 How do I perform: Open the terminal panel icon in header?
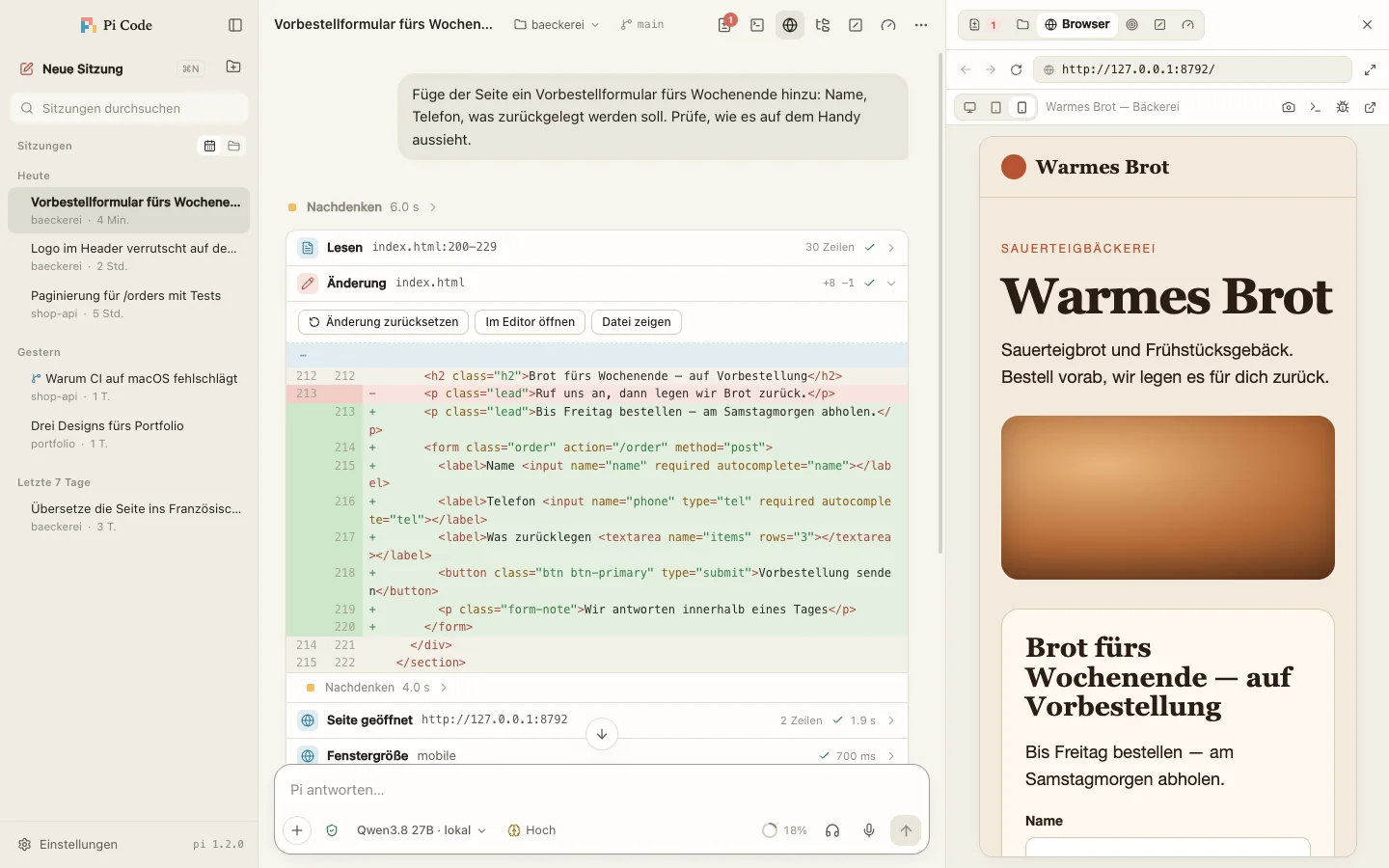click(757, 25)
